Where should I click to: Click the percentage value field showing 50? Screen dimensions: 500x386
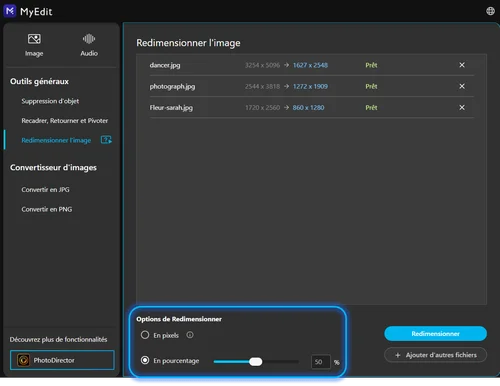click(x=321, y=362)
